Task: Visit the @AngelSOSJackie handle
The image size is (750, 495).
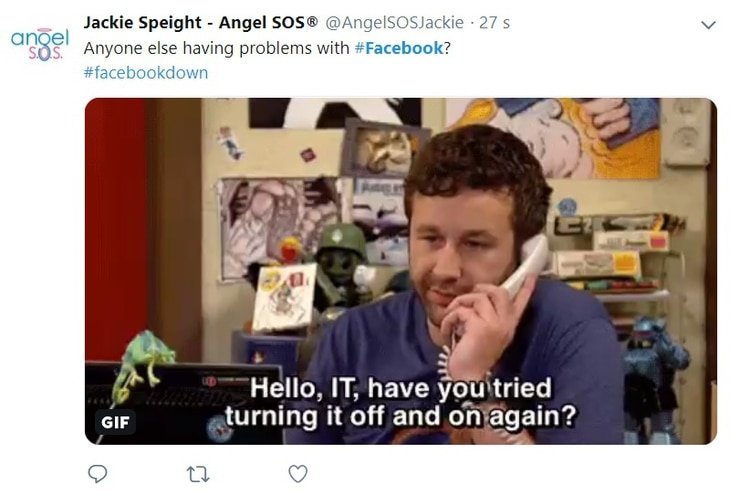Action: (395, 22)
